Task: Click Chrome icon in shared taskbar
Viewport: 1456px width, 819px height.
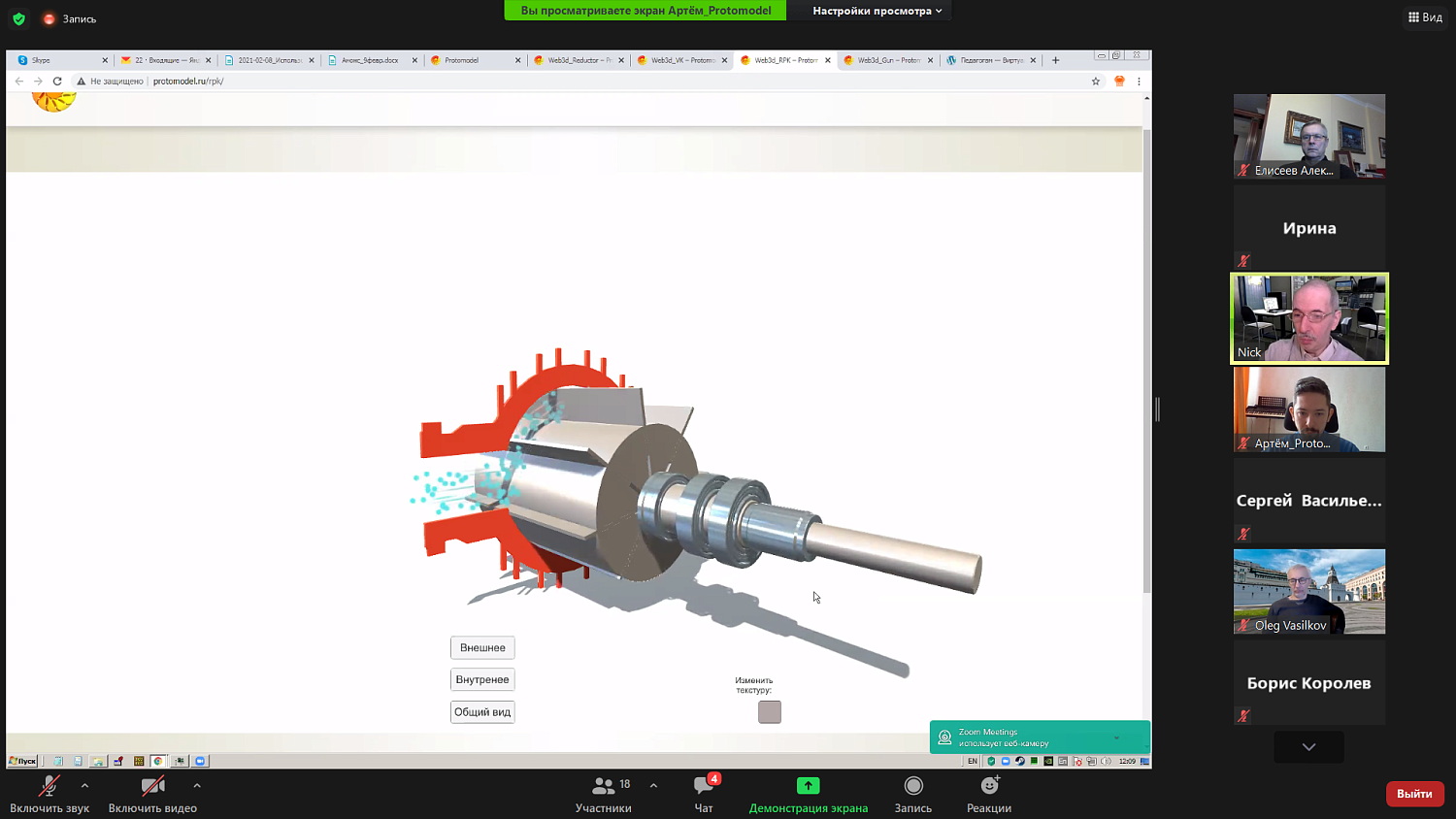Action: [x=158, y=761]
